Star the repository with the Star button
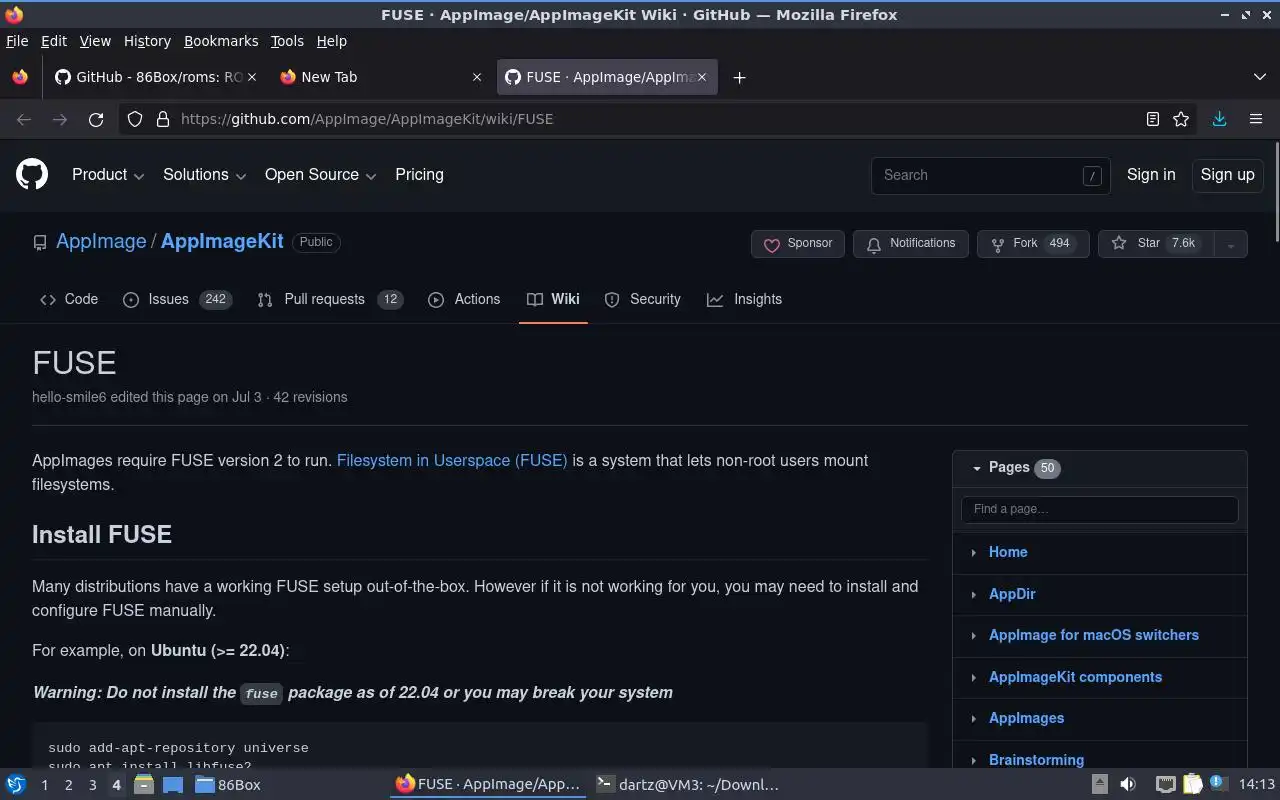The width and height of the screenshot is (1280, 800). pos(1156,244)
